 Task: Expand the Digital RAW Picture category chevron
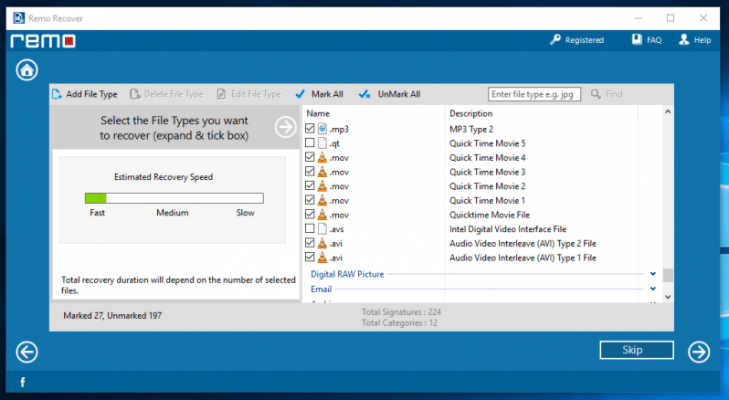coord(653,274)
